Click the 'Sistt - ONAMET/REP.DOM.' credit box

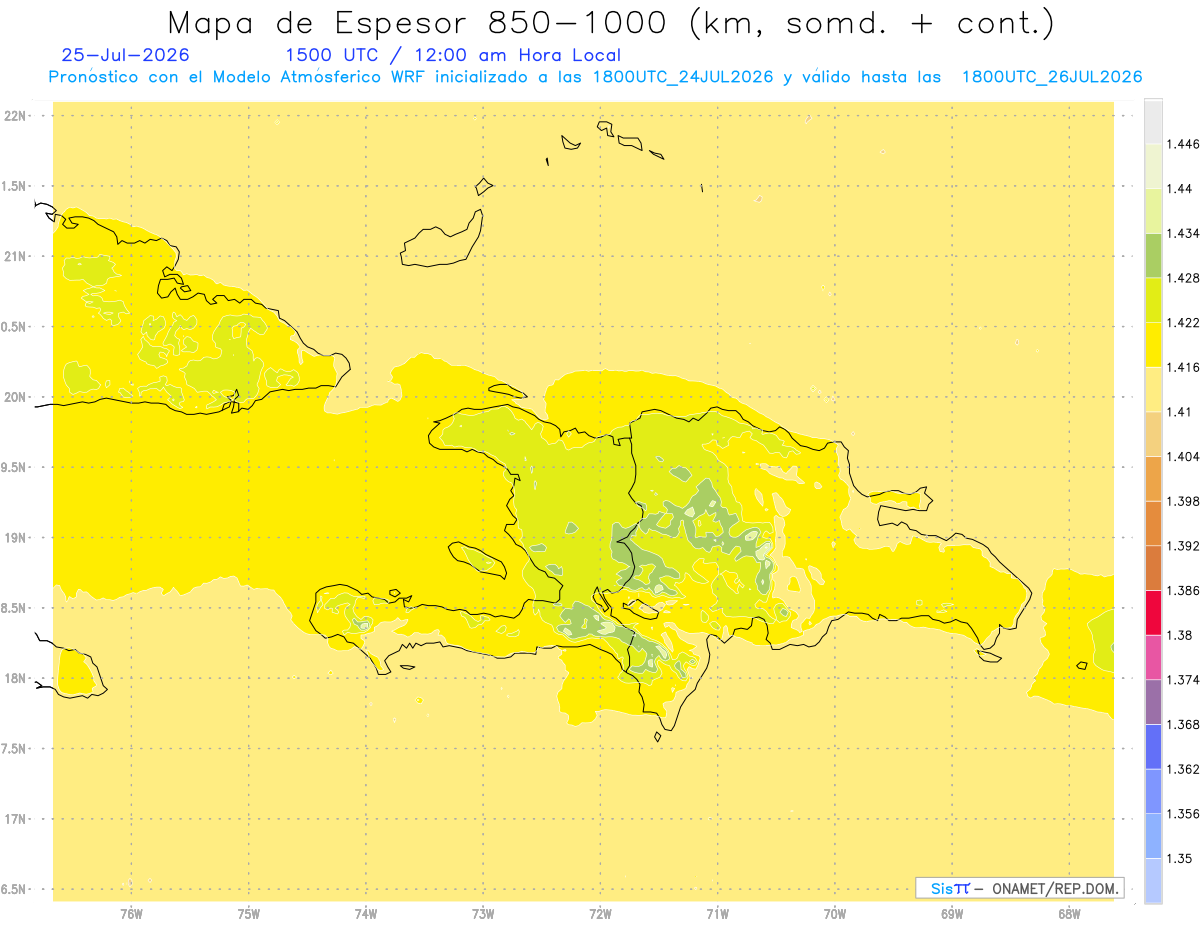point(1020,888)
